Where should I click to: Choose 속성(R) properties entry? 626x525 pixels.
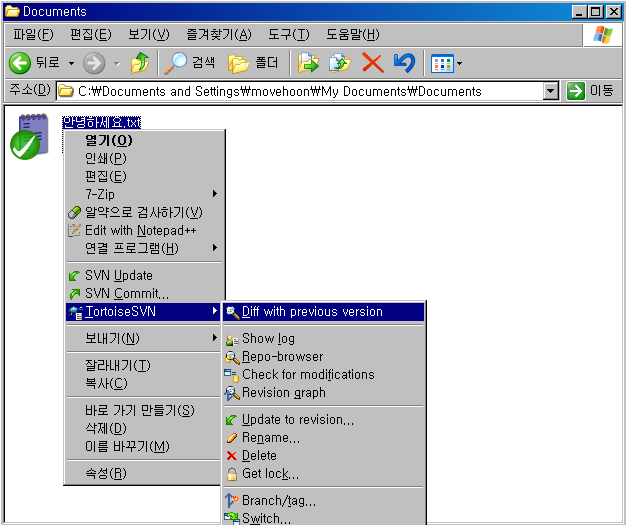144,473
